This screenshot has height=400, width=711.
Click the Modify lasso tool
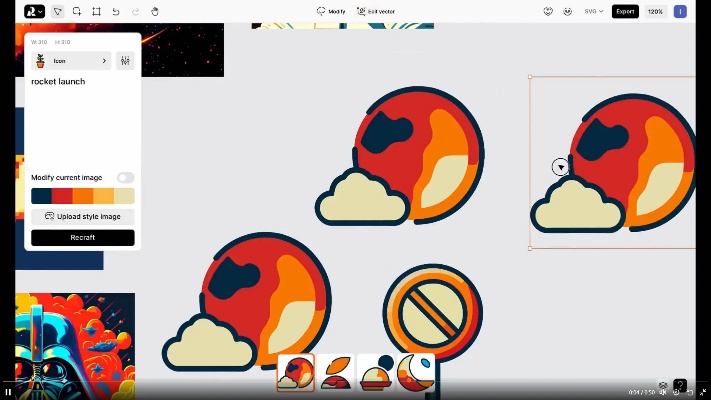331,11
